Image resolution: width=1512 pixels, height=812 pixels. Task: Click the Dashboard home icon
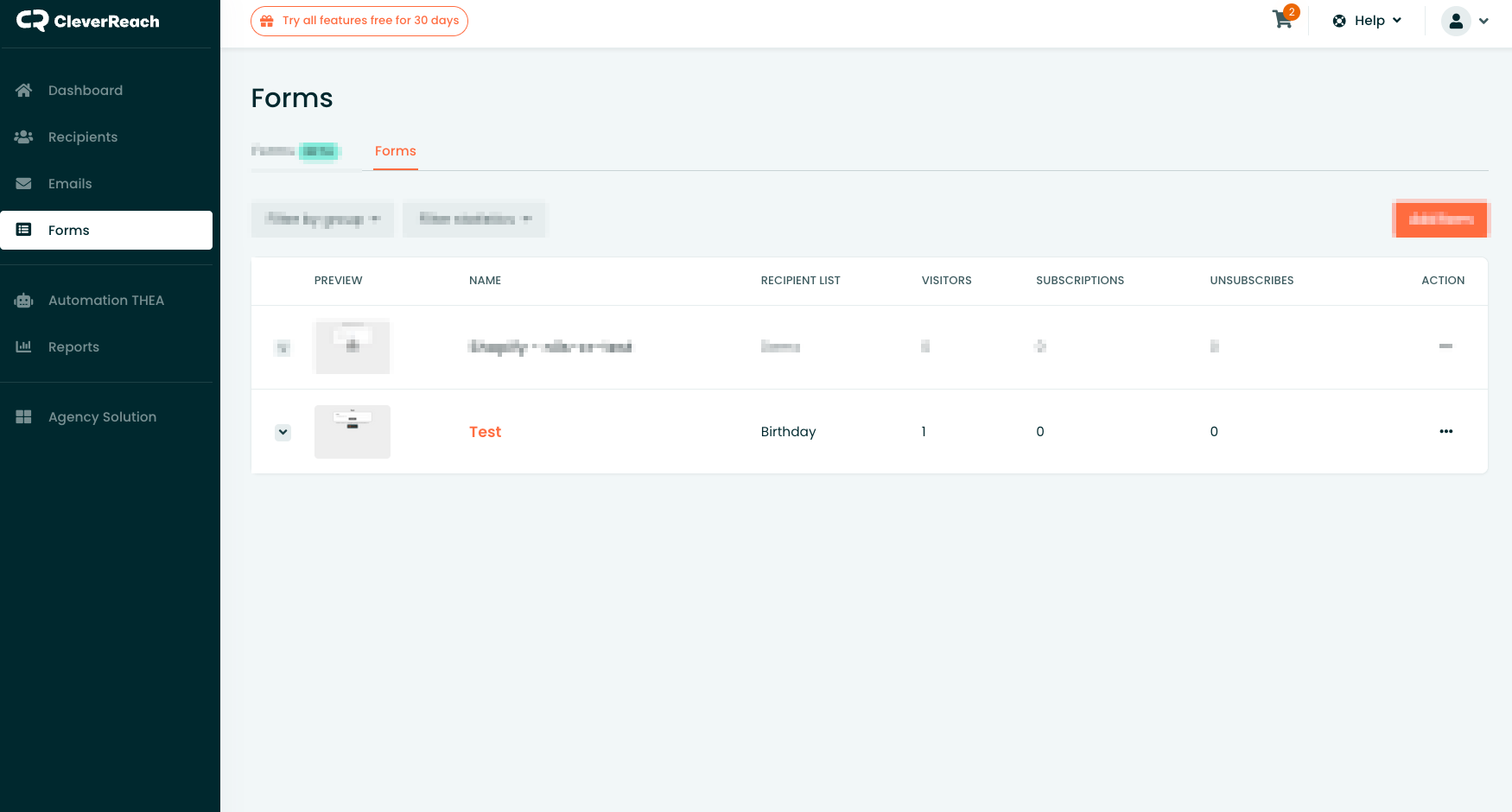pos(24,91)
